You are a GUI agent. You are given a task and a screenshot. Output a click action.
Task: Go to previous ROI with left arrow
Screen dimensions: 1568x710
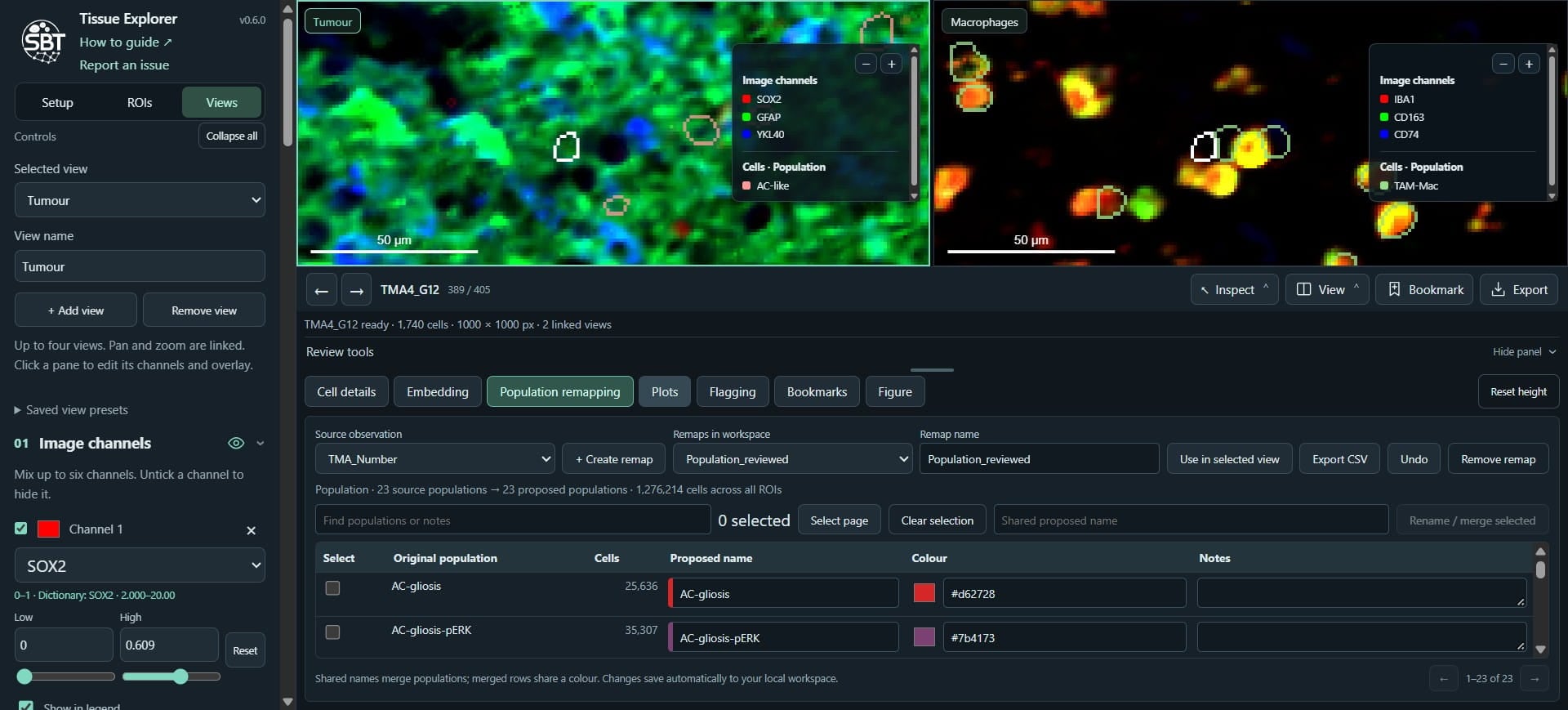pos(321,290)
